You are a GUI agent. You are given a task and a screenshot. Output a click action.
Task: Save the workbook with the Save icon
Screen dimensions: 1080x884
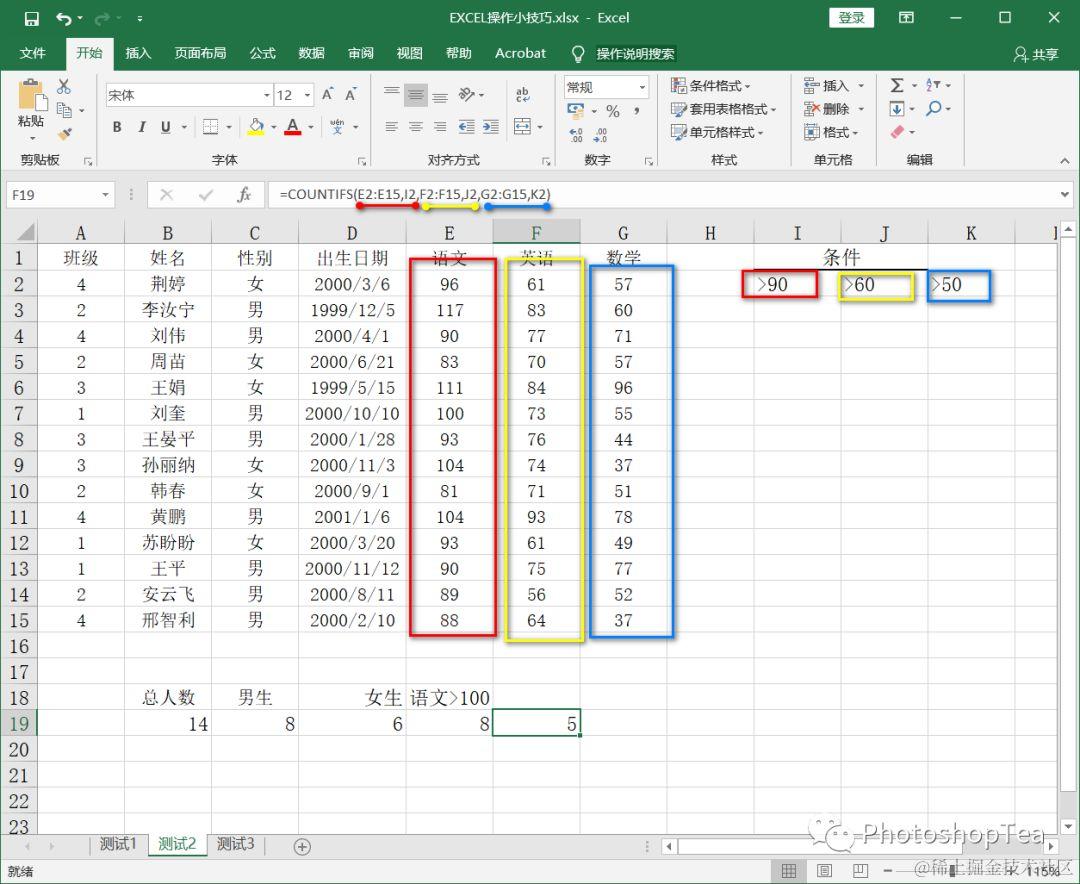tap(32, 19)
